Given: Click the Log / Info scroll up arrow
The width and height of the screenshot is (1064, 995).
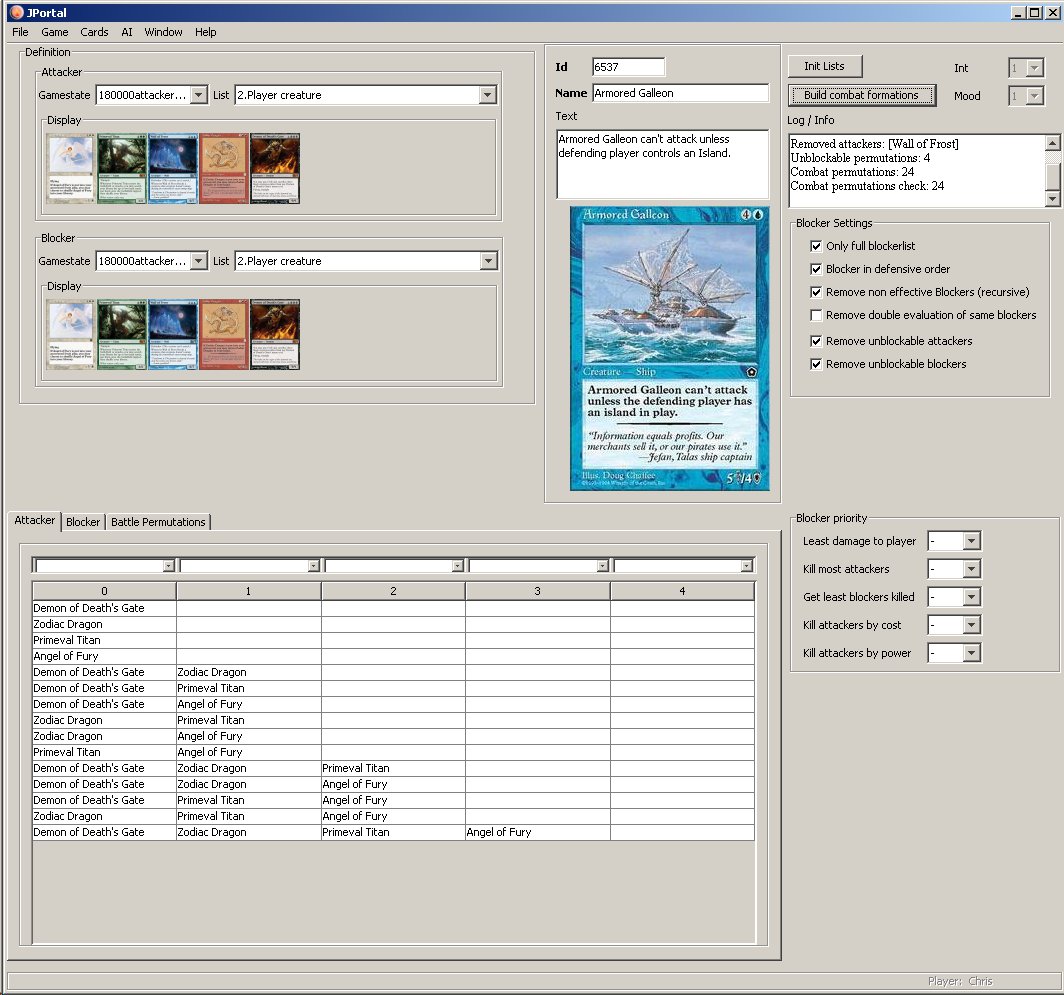Looking at the screenshot, I should (1052, 143).
